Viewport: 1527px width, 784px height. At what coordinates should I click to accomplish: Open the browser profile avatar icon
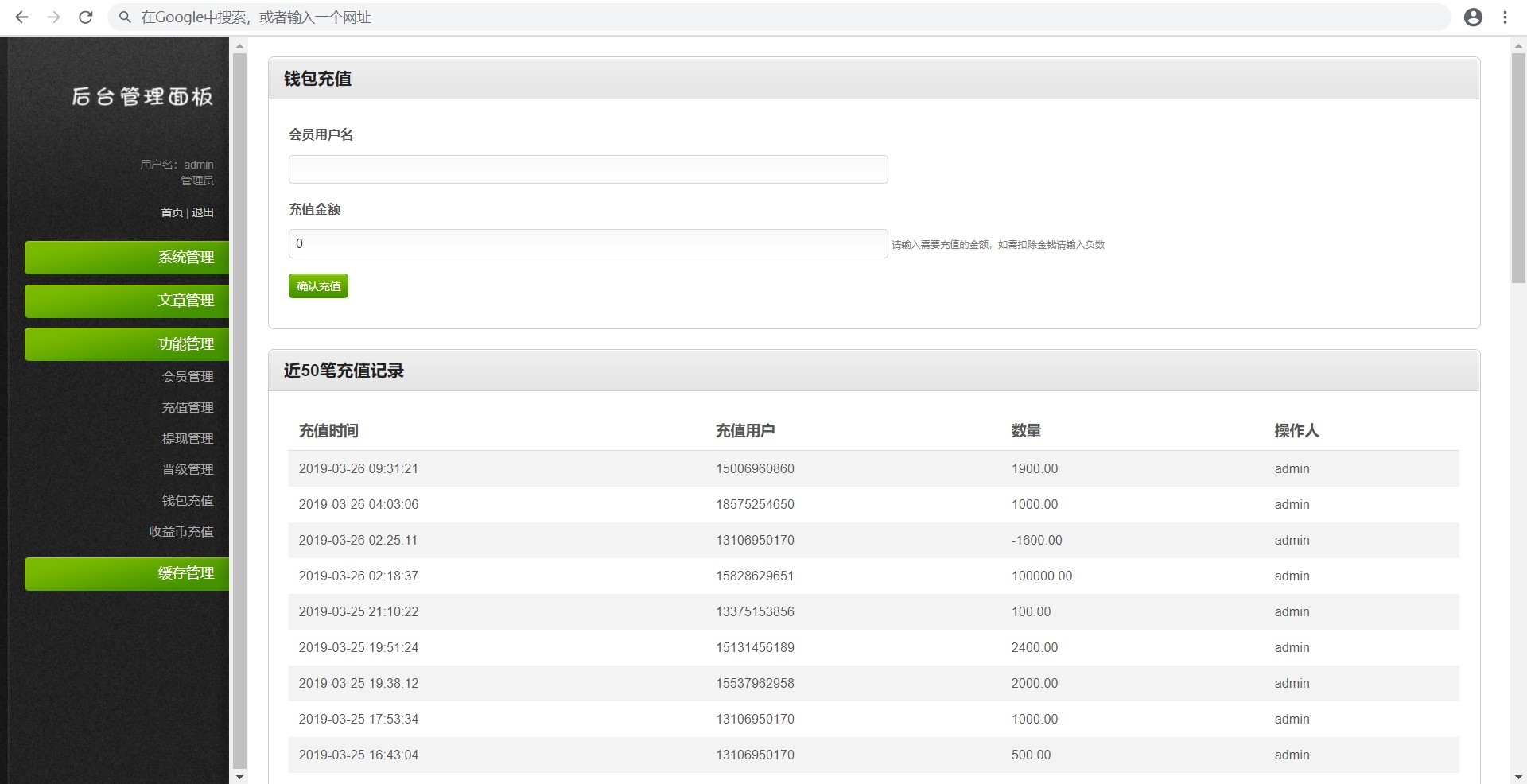coord(1473,17)
